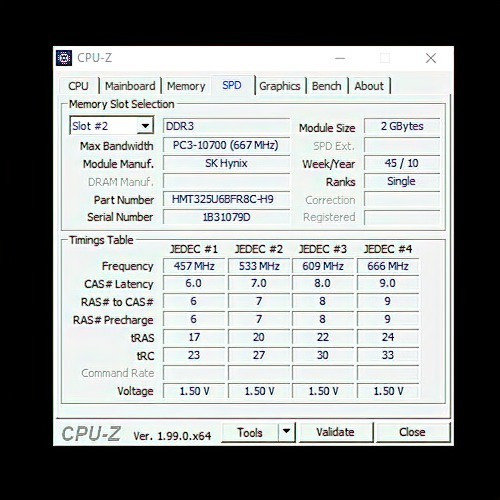Minimize the CPU-Z window
Screen dimensions: 500x500
[x=340, y=58]
